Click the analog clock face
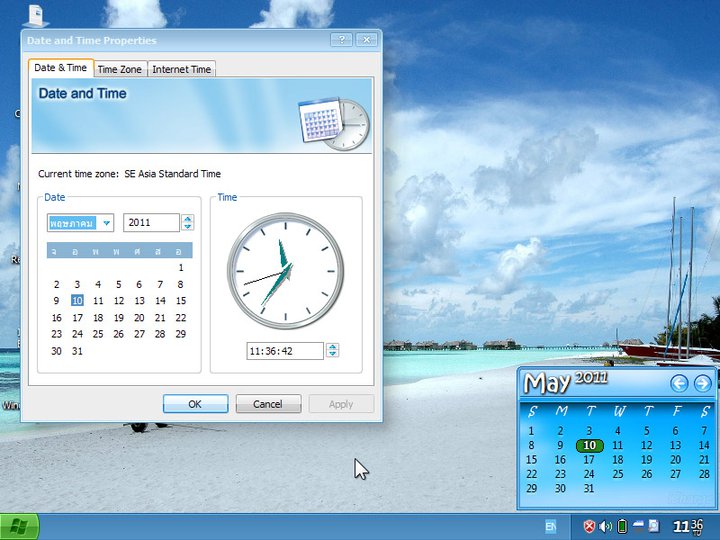 pos(286,271)
